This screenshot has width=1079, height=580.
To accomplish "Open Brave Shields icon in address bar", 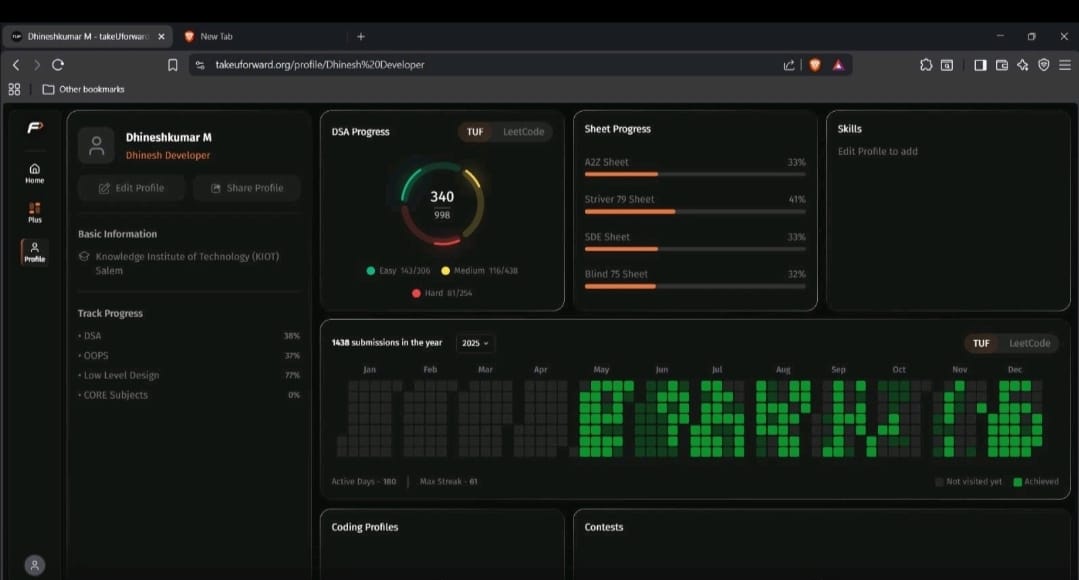I will pyautogui.click(x=815, y=64).
